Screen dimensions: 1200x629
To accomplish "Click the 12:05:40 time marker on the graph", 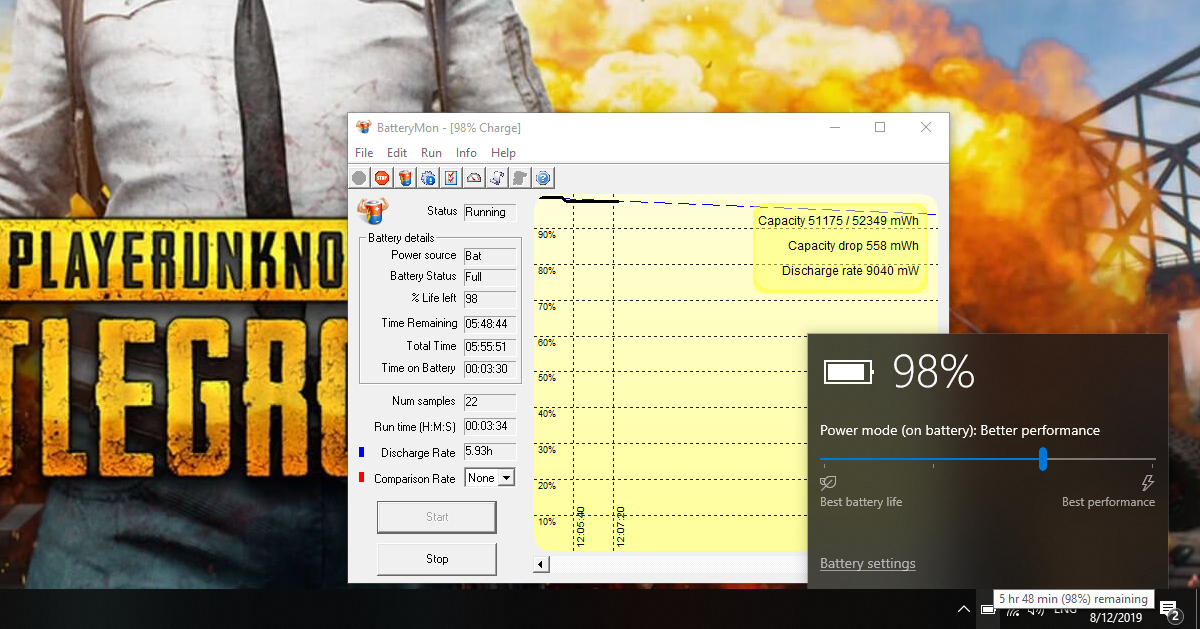I will (x=581, y=526).
